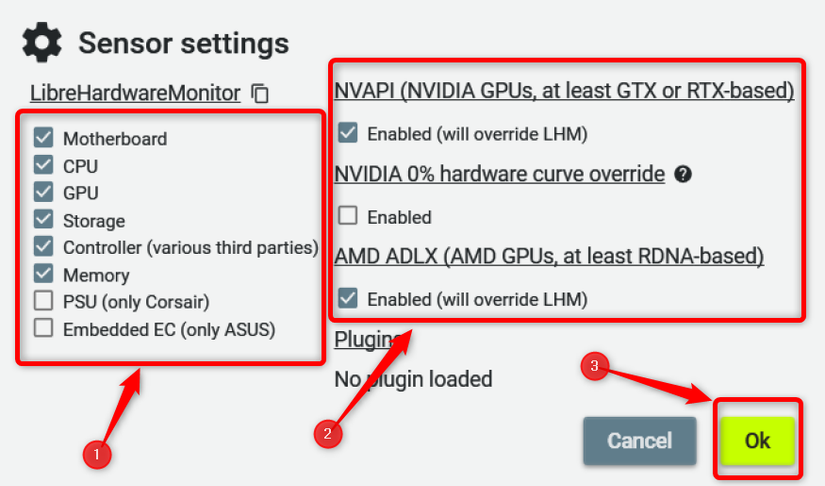Toggle Controller (various third parties) checkbox

(44, 246)
